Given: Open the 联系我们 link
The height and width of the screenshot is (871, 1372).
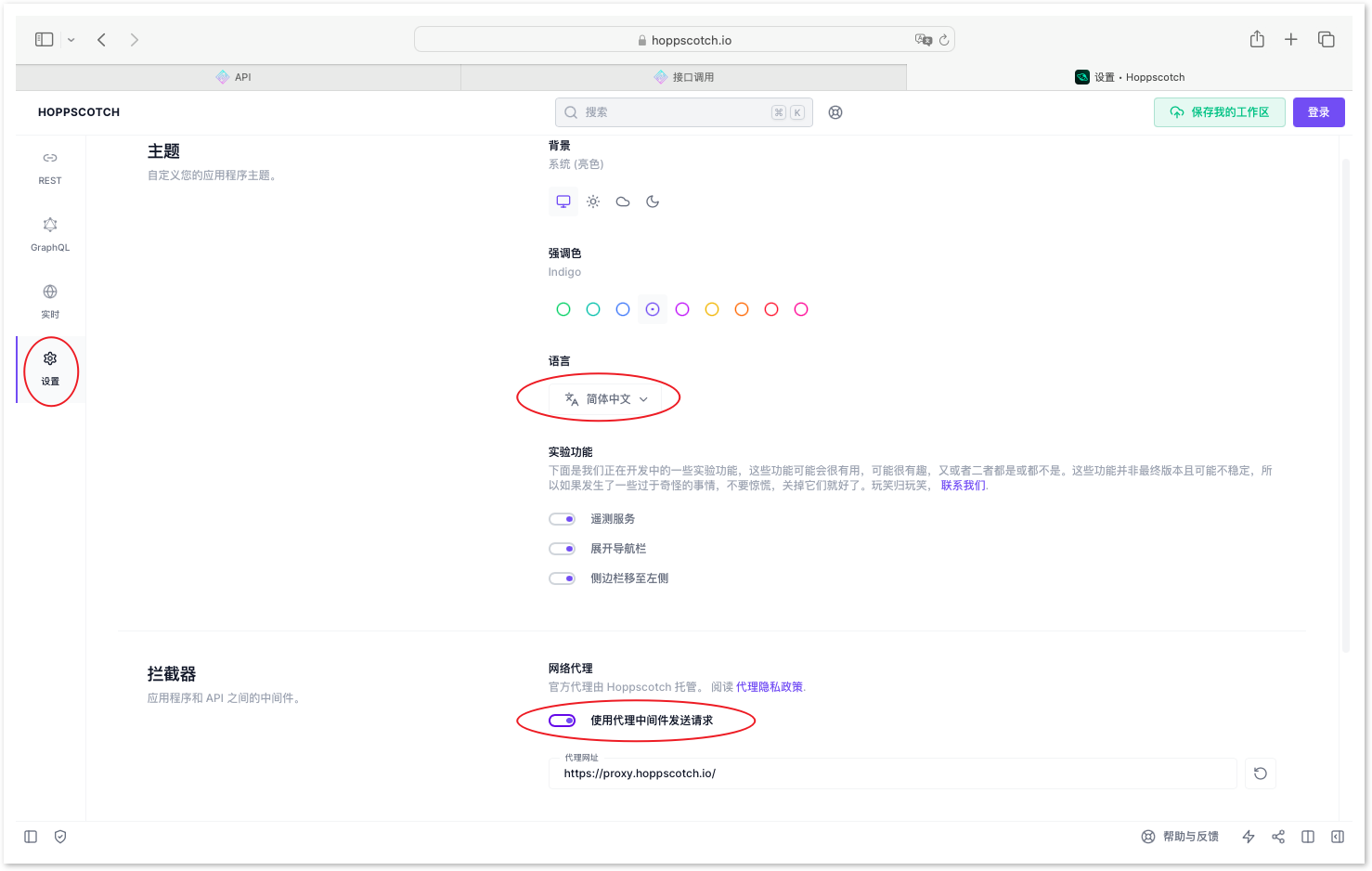Looking at the screenshot, I should pyautogui.click(x=963, y=486).
